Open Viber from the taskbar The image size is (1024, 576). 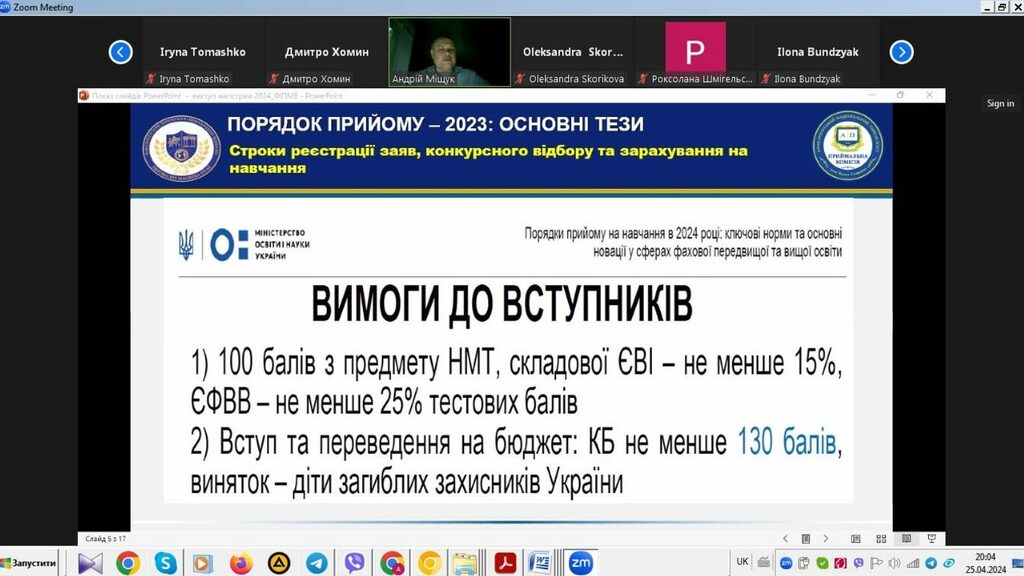354,563
